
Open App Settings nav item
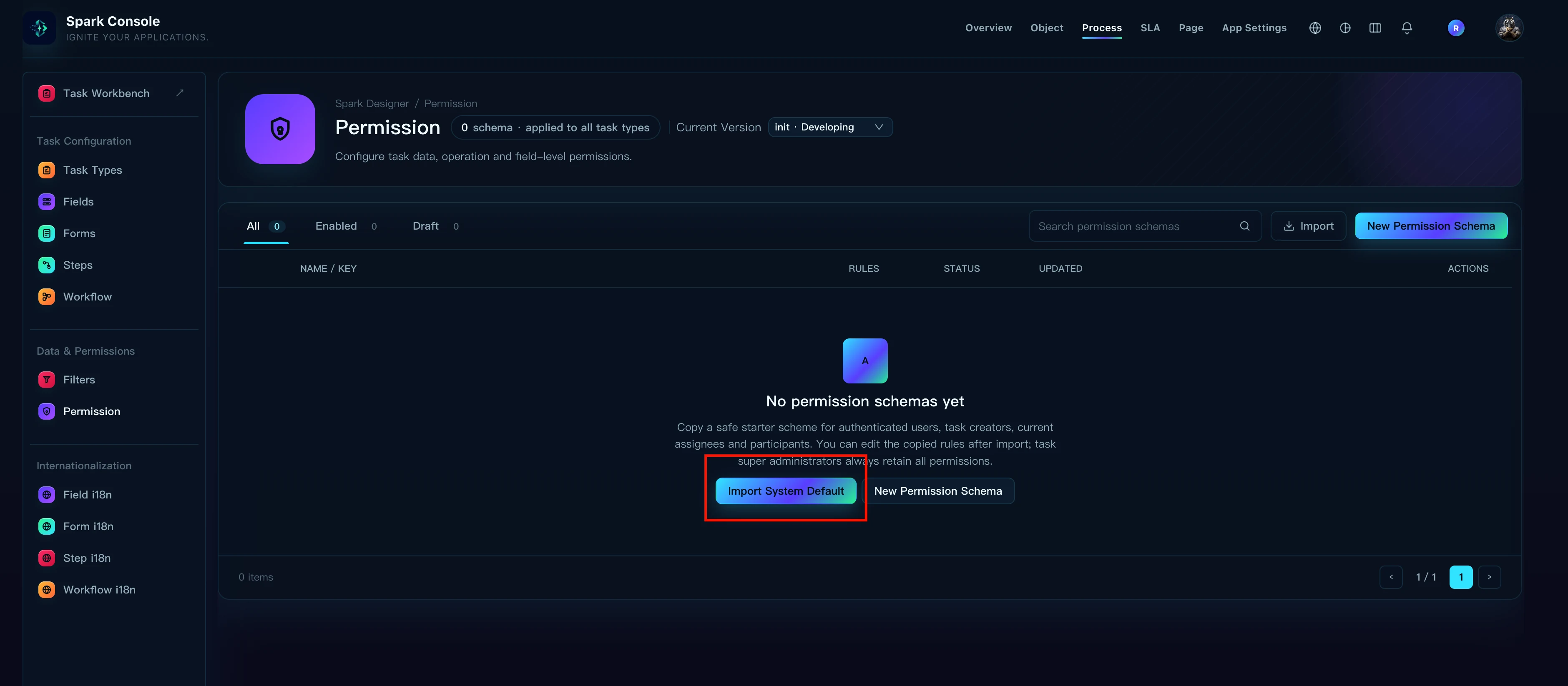point(1254,28)
